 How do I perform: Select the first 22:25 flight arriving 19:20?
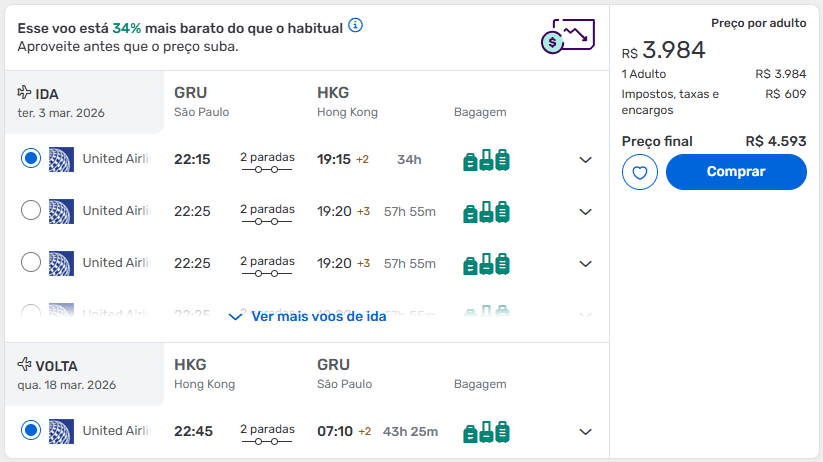click(x=31, y=210)
